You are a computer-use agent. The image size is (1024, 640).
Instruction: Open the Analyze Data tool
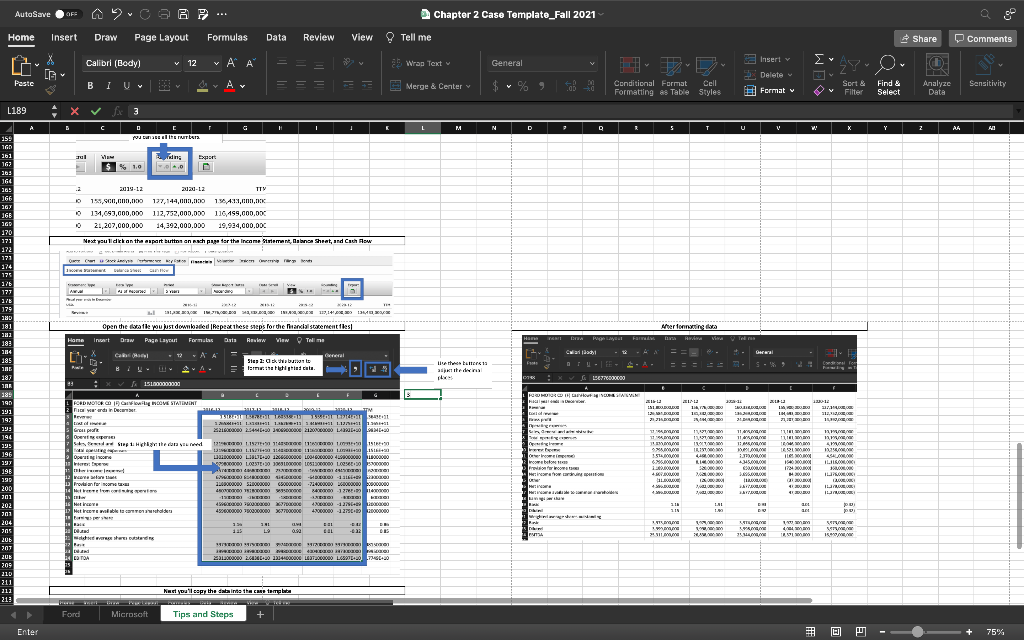tap(936, 75)
